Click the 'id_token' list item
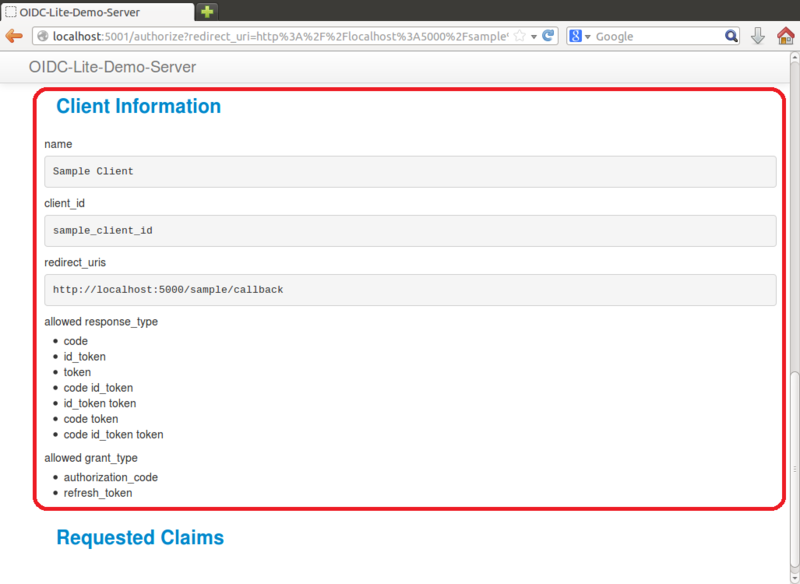The image size is (800, 584). [x=85, y=357]
